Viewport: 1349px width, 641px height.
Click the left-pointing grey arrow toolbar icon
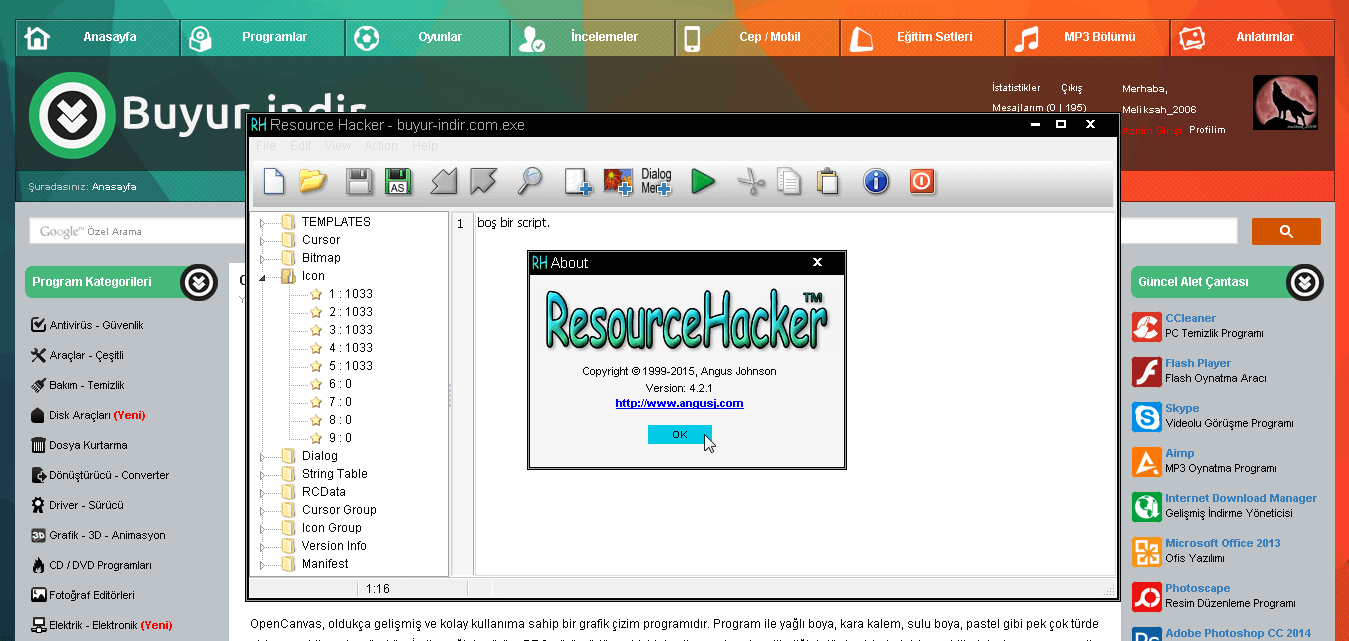[444, 181]
